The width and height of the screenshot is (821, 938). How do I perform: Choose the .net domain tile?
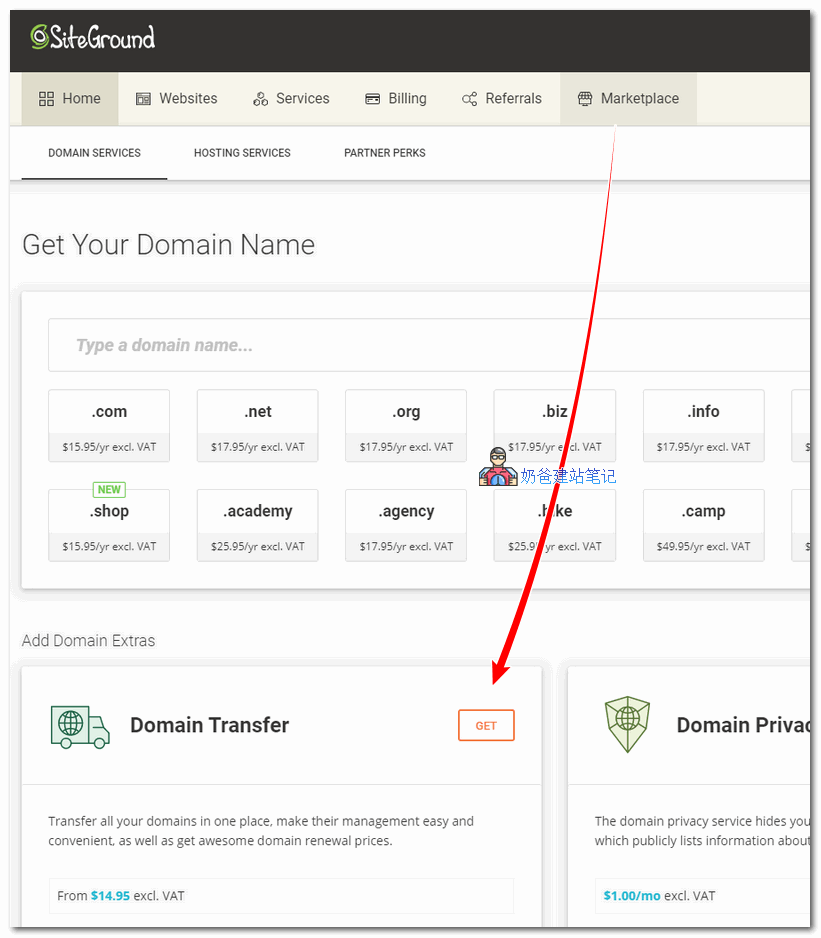click(257, 425)
